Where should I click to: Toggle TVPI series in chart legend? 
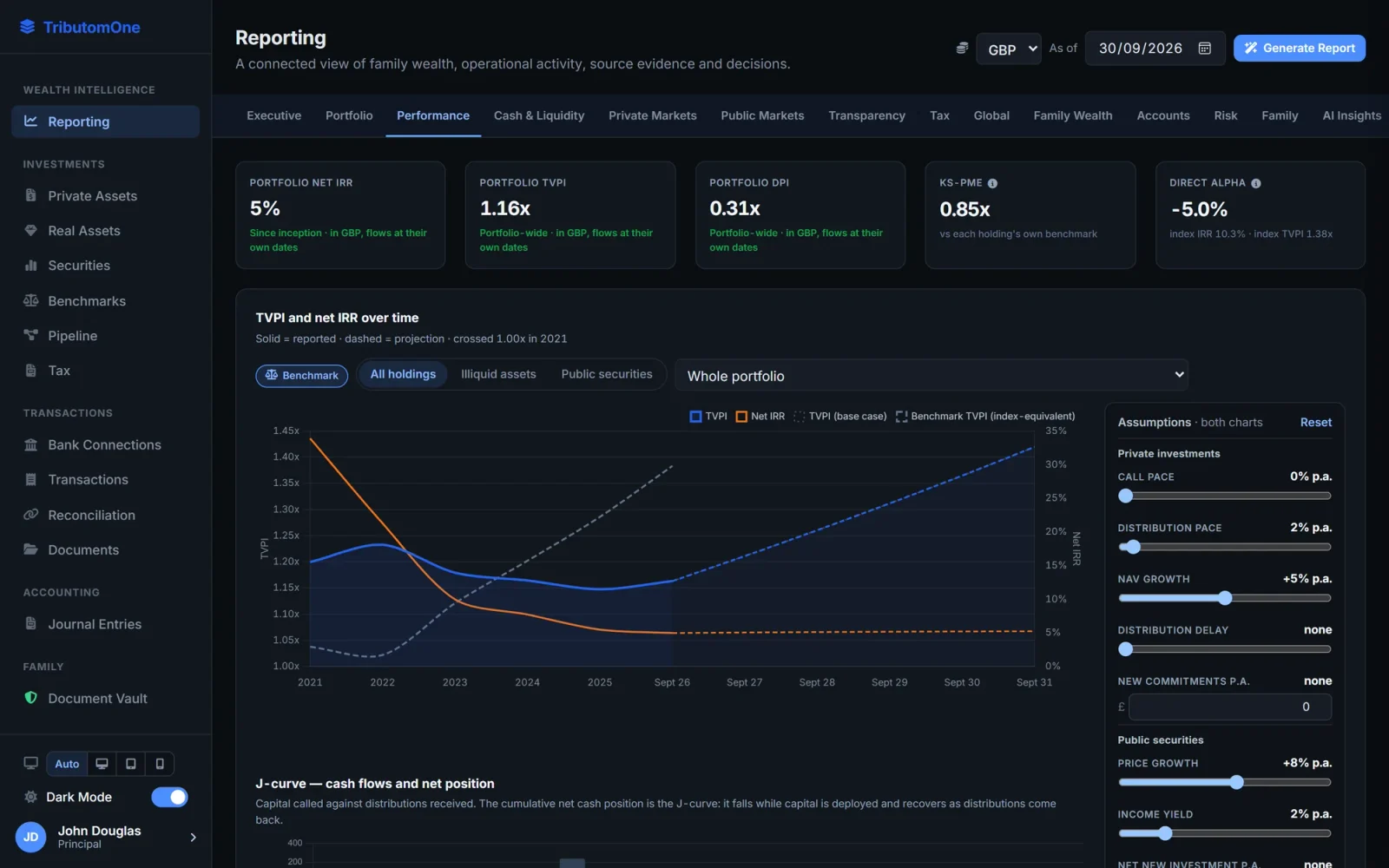point(708,417)
